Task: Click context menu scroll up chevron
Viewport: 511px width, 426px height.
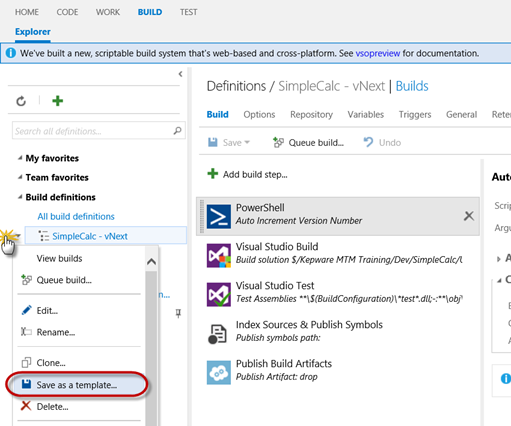Action: pyautogui.click(x=151, y=262)
